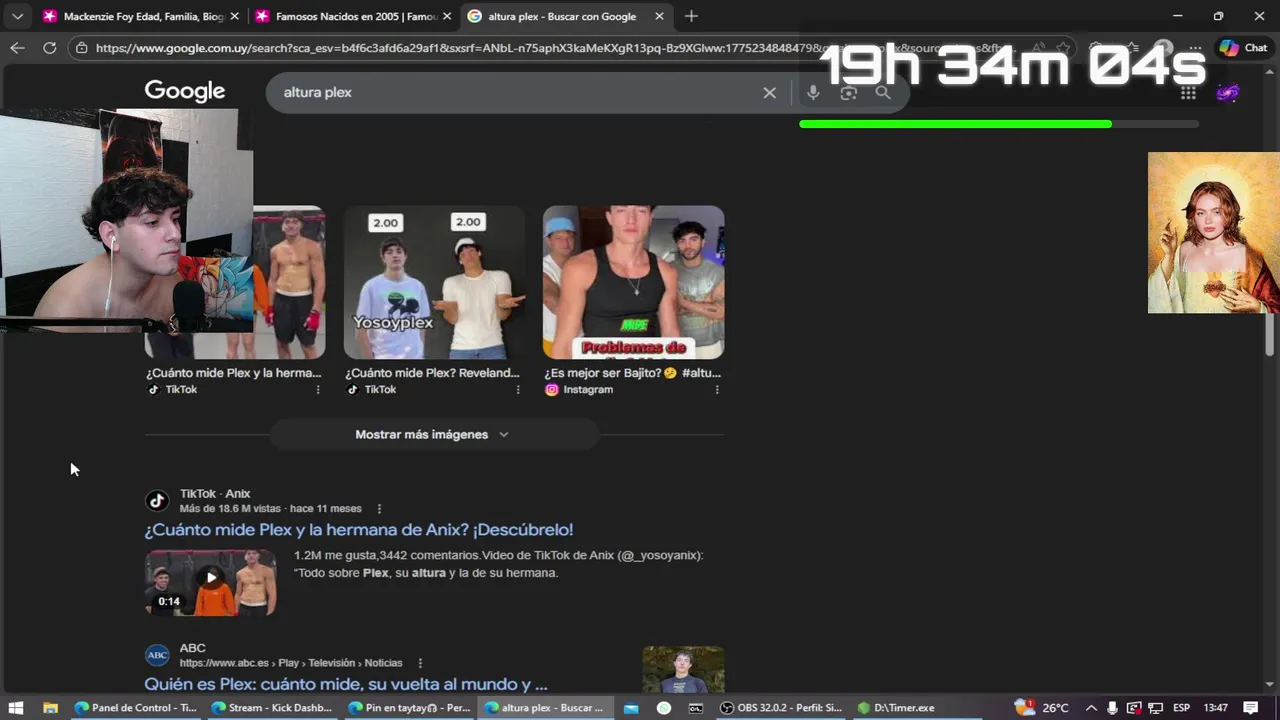
Task: Submit search with magnifier icon
Action: point(883,92)
